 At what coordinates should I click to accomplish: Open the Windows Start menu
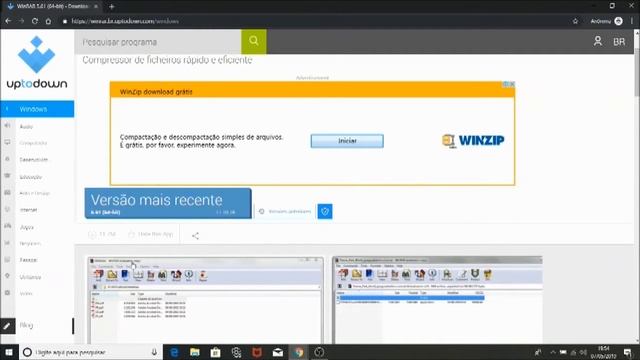click(9, 352)
